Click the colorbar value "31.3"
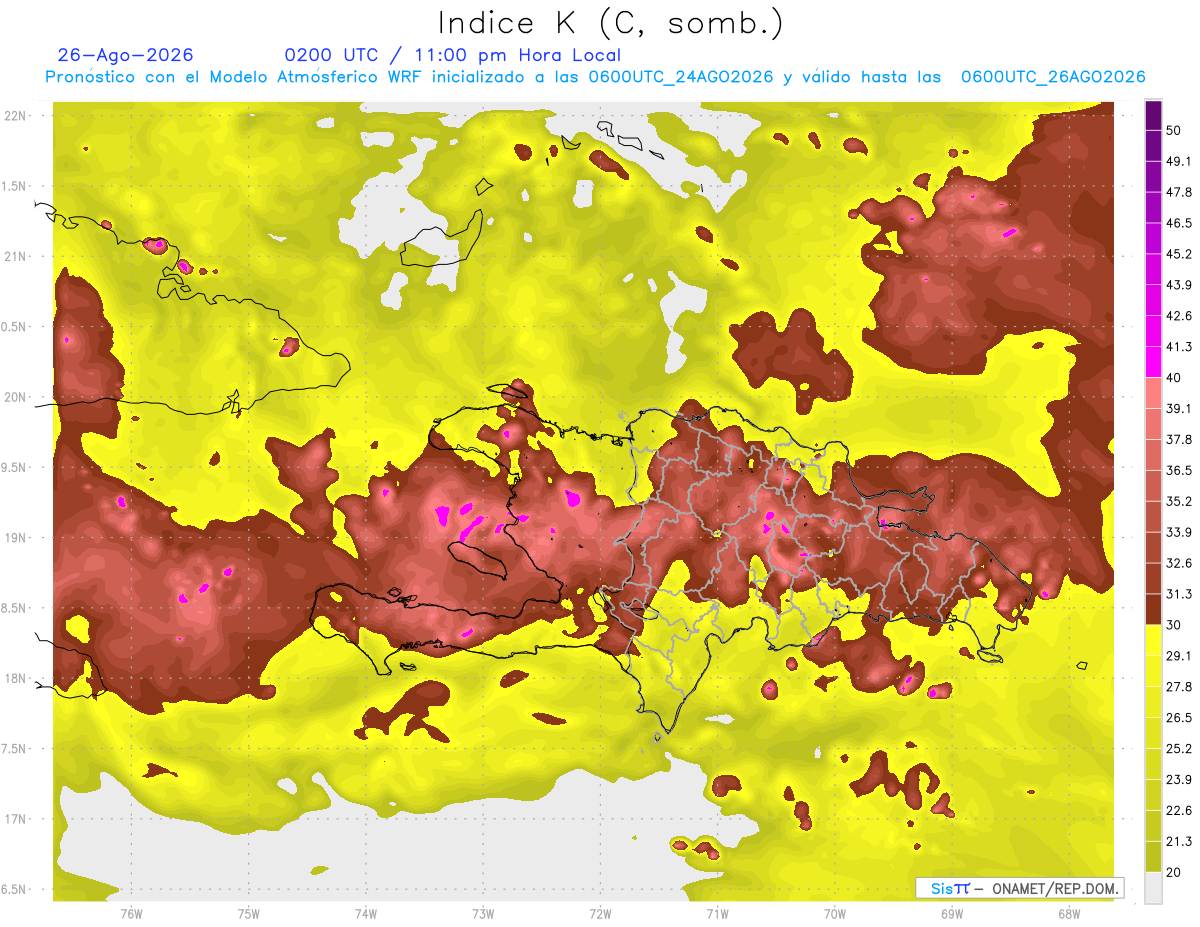Screen dimensions: 1200x927 (x=1179, y=594)
